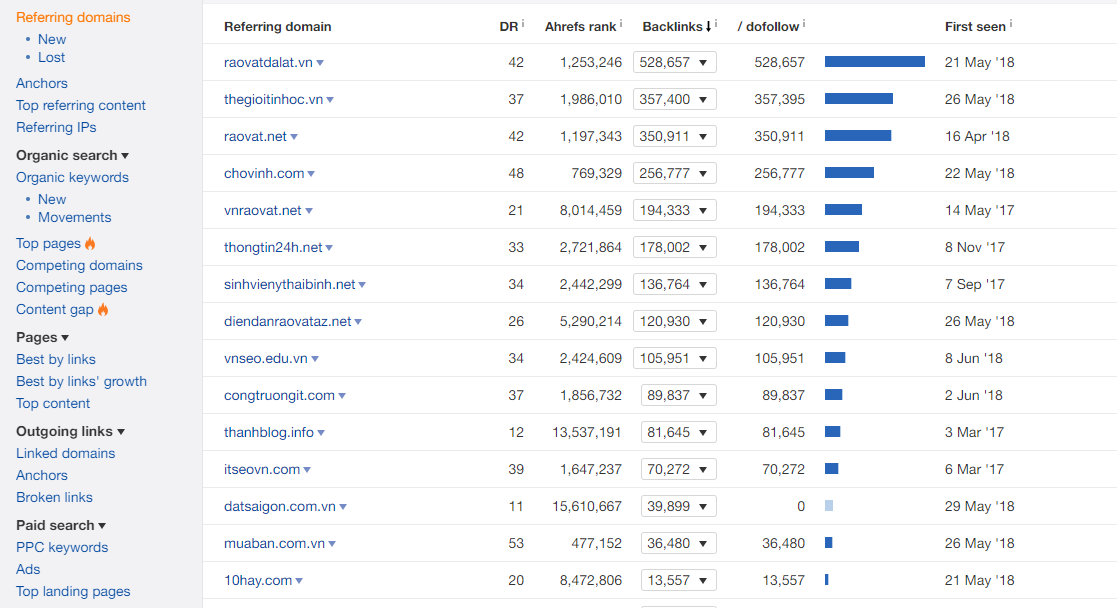The width and height of the screenshot is (1117, 608).
Task: Collapse the Pages sidebar section
Action: tap(42, 337)
